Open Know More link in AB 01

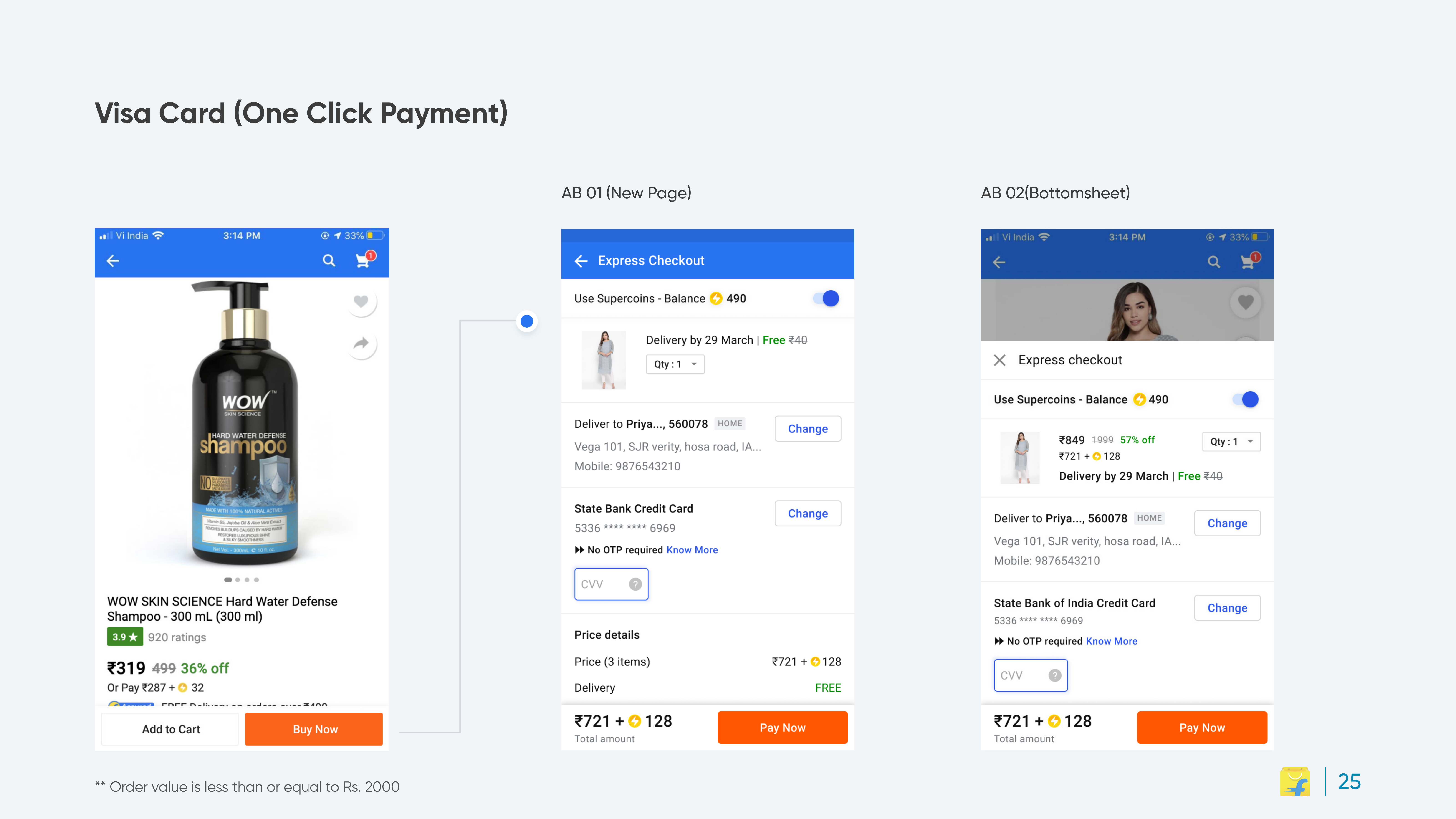click(692, 550)
